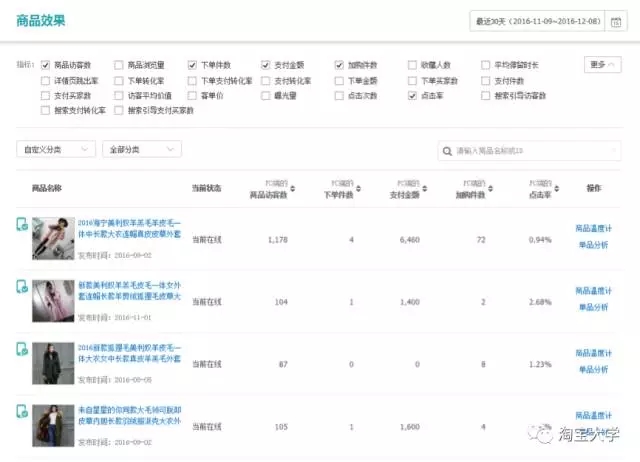Check the 支付件数 indicator
Viewport: 640px width, 462px height.
[x=486, y=81]
